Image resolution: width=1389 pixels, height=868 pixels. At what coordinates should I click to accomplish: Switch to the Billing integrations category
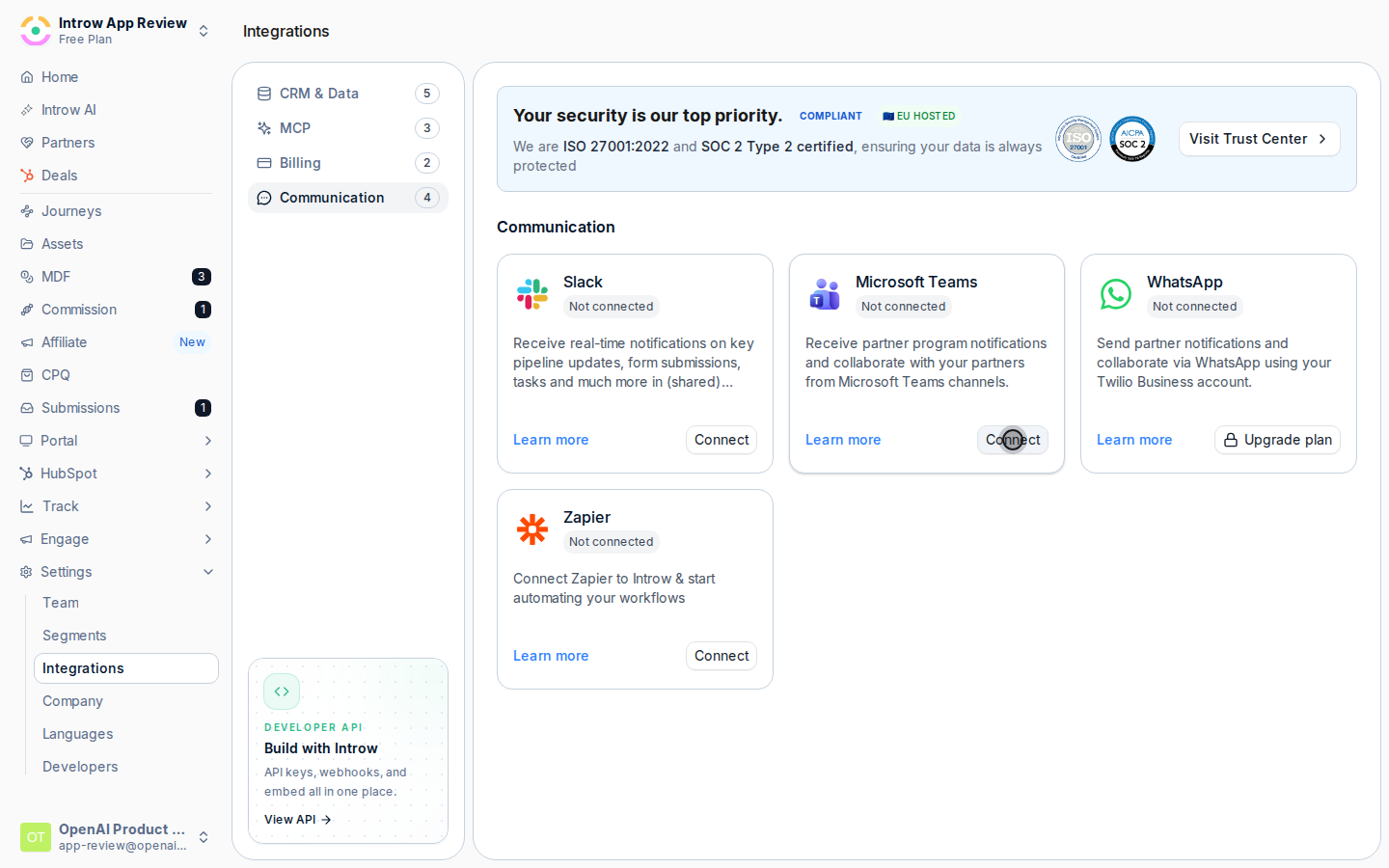[x=348, y=163]
